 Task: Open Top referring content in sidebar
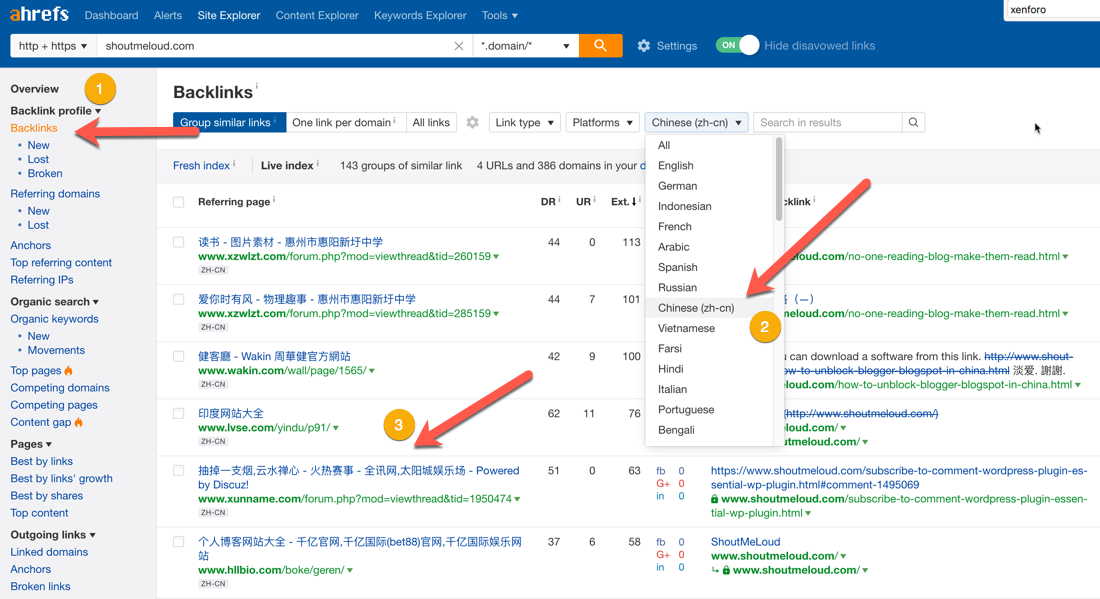[x=61, y=262]
